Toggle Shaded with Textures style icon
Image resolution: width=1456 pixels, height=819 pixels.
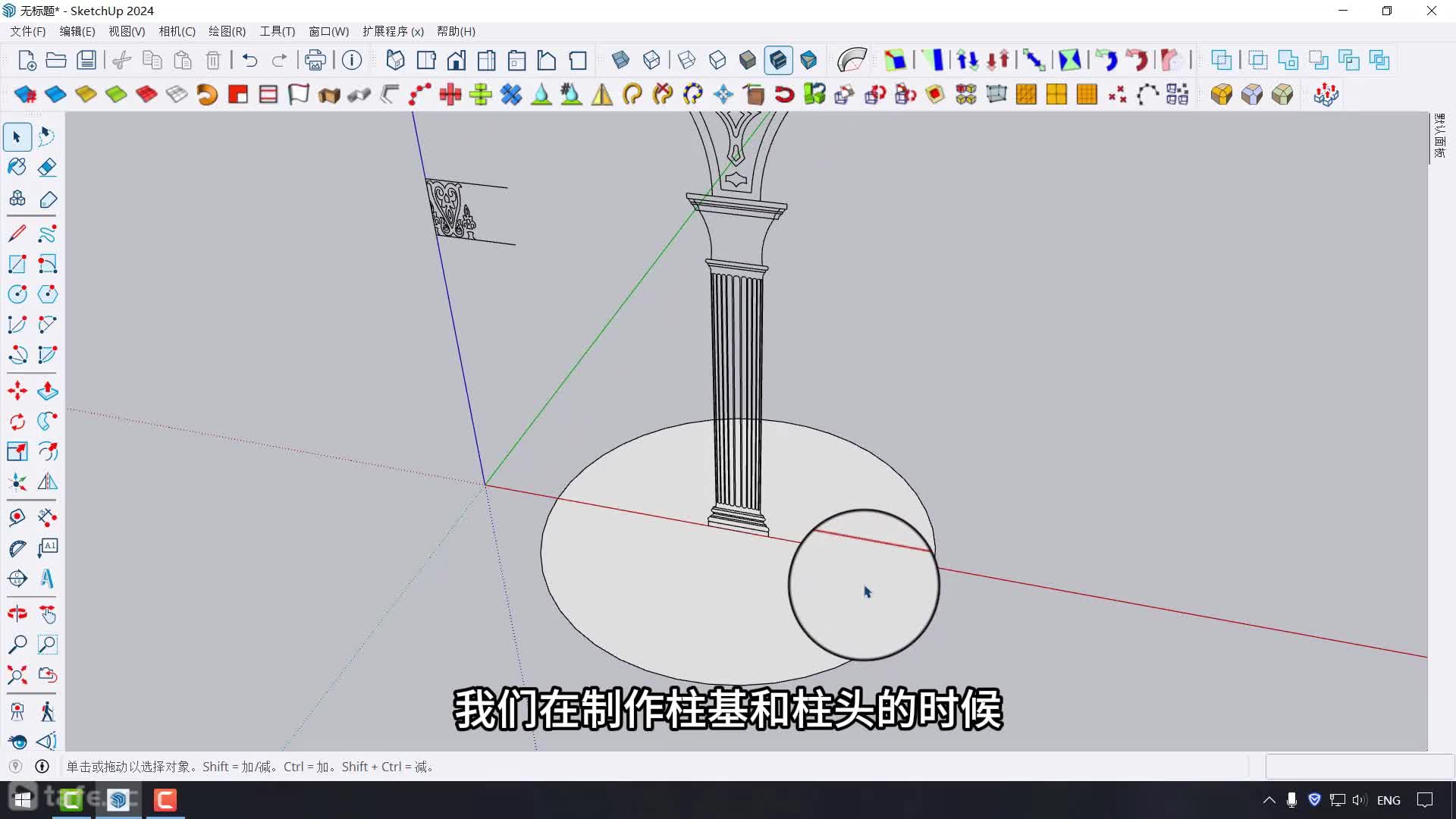779,60
